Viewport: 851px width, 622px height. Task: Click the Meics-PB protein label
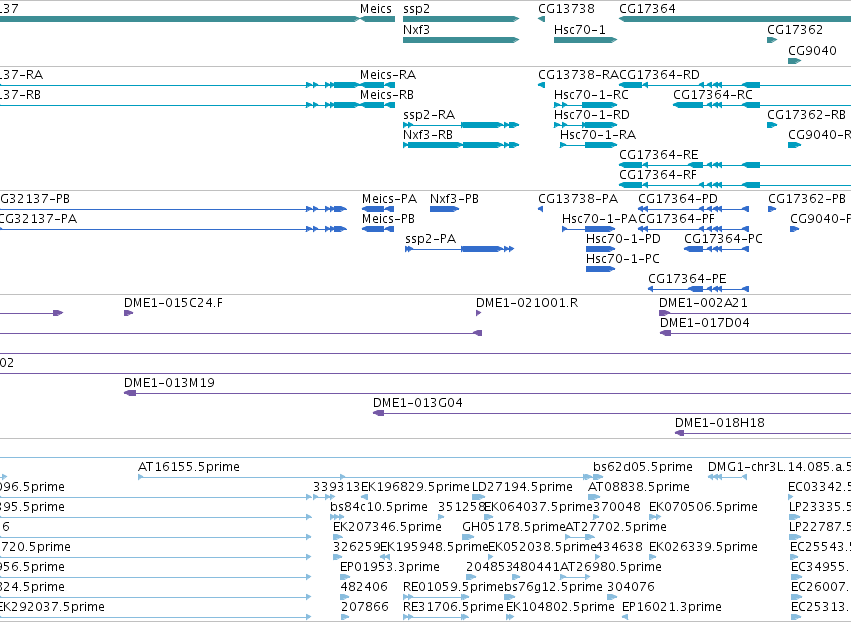click(388, 219)
